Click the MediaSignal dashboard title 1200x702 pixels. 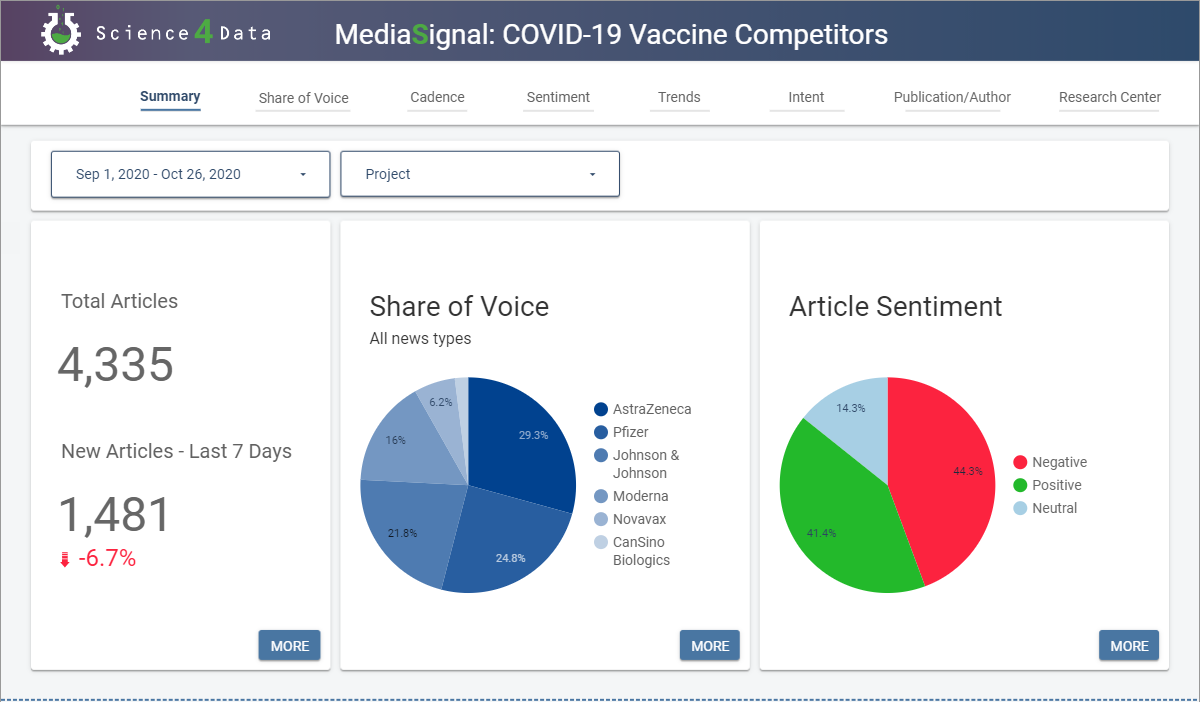(x=611, y=34)
